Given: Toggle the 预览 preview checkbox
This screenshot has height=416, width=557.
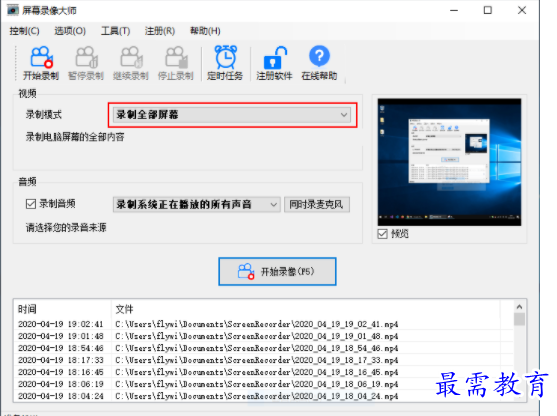Looking at the screenshot, I should pyautogui.click(x=383, y=234).
